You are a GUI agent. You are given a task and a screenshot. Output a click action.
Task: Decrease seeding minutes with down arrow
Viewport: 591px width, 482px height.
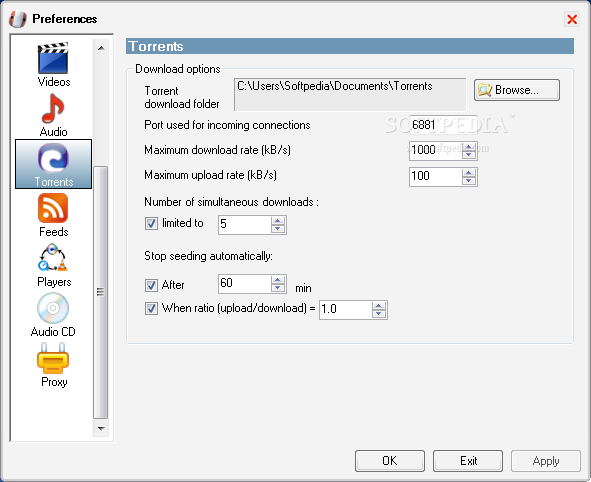click(278, 288)
